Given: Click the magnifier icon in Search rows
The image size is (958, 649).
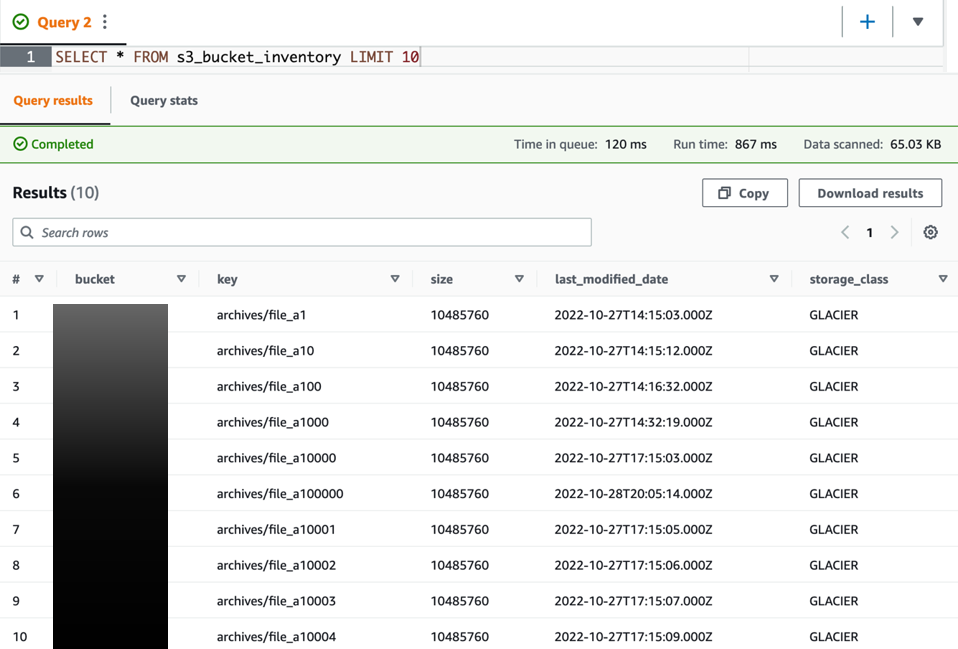Looking at the screenshot, I should coord(26,231).
